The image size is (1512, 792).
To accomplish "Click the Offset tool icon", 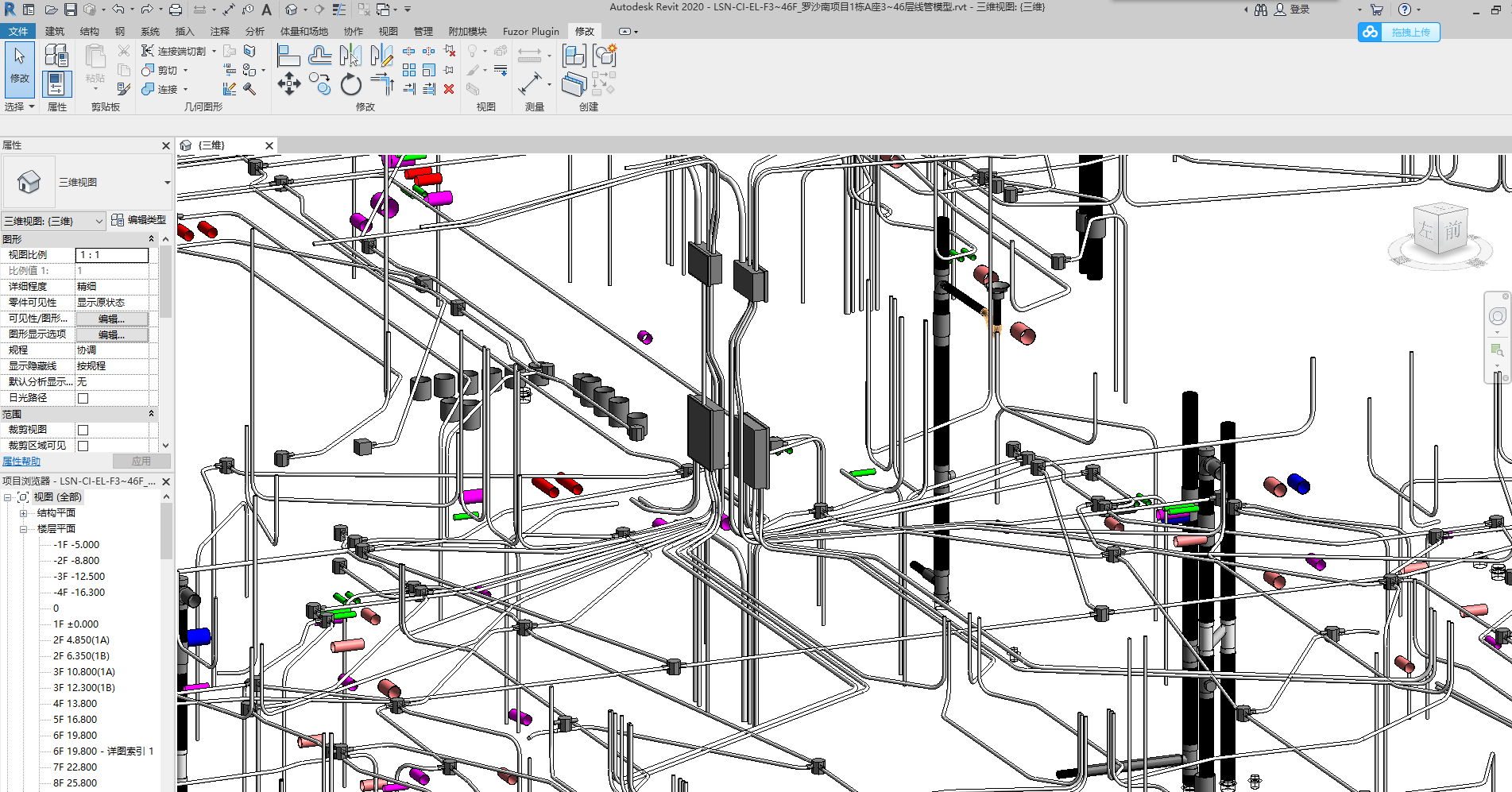I will [x=319, y=56].
